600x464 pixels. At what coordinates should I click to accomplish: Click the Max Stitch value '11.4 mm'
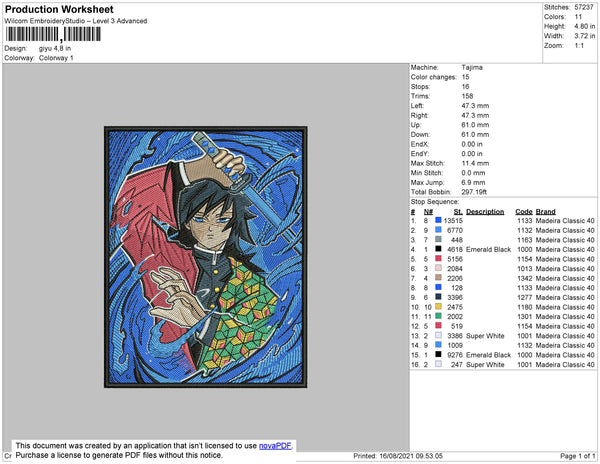(x=475, y=163)
